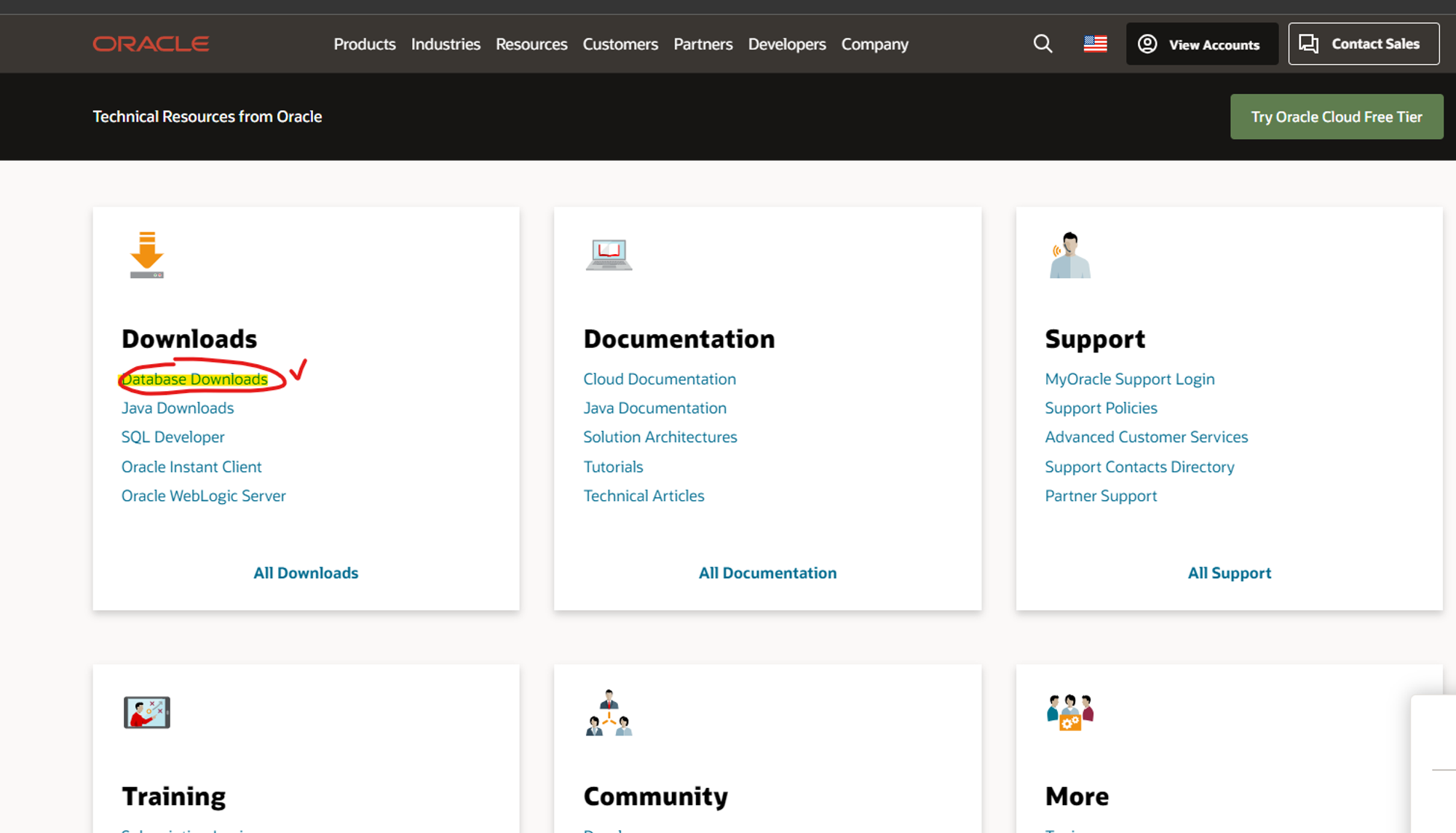Open Support Contacts Directory link
The width and height of the screenshot is (1456, 833).
pyautogui.click(x=1140, y=467)
